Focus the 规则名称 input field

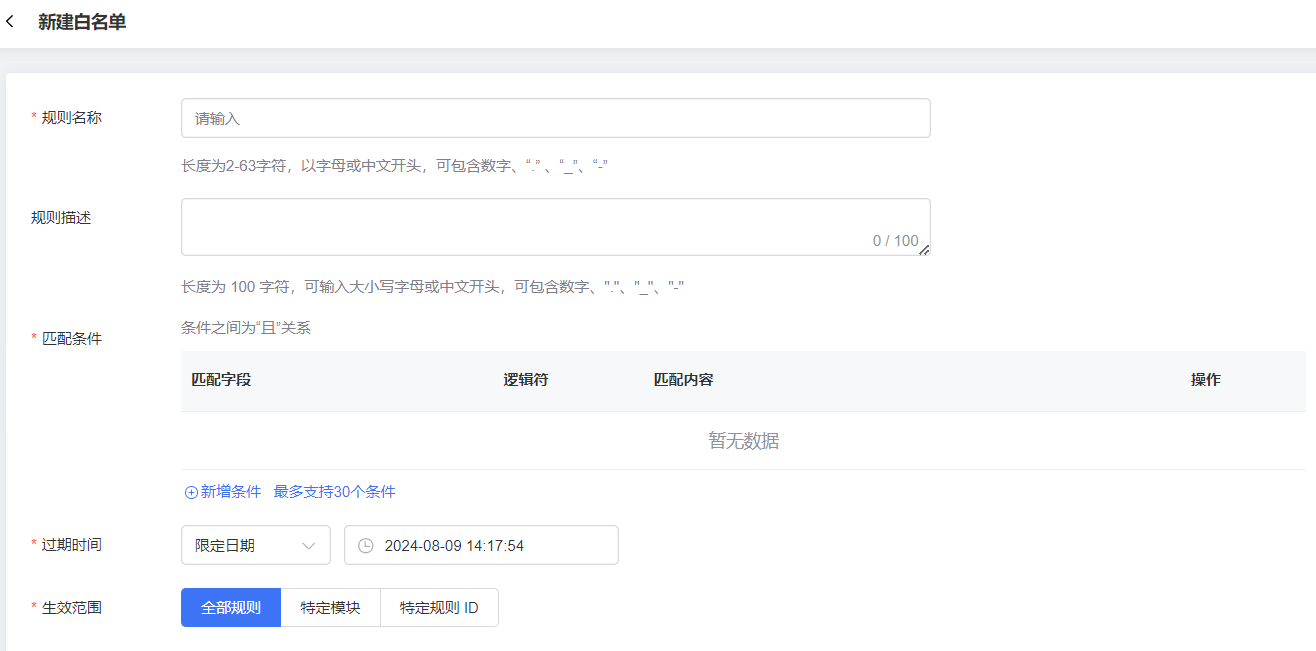555,118
